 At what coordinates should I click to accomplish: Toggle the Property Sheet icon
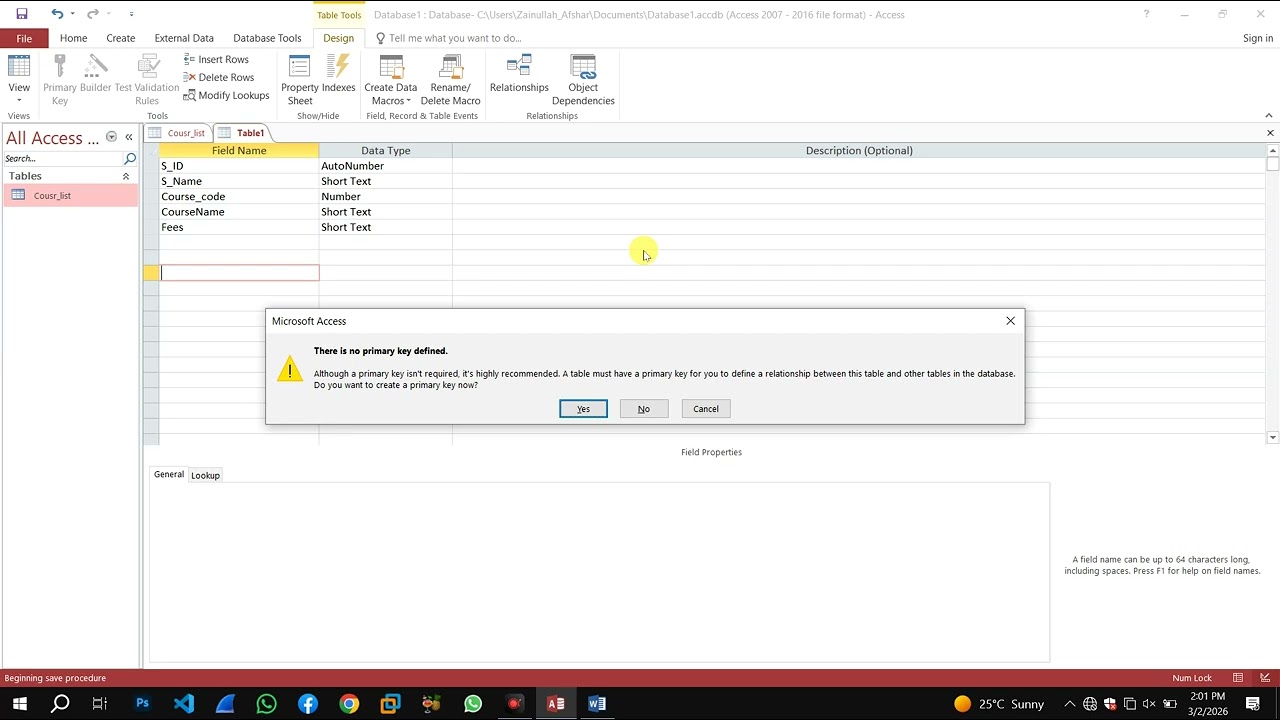(300, 66)
